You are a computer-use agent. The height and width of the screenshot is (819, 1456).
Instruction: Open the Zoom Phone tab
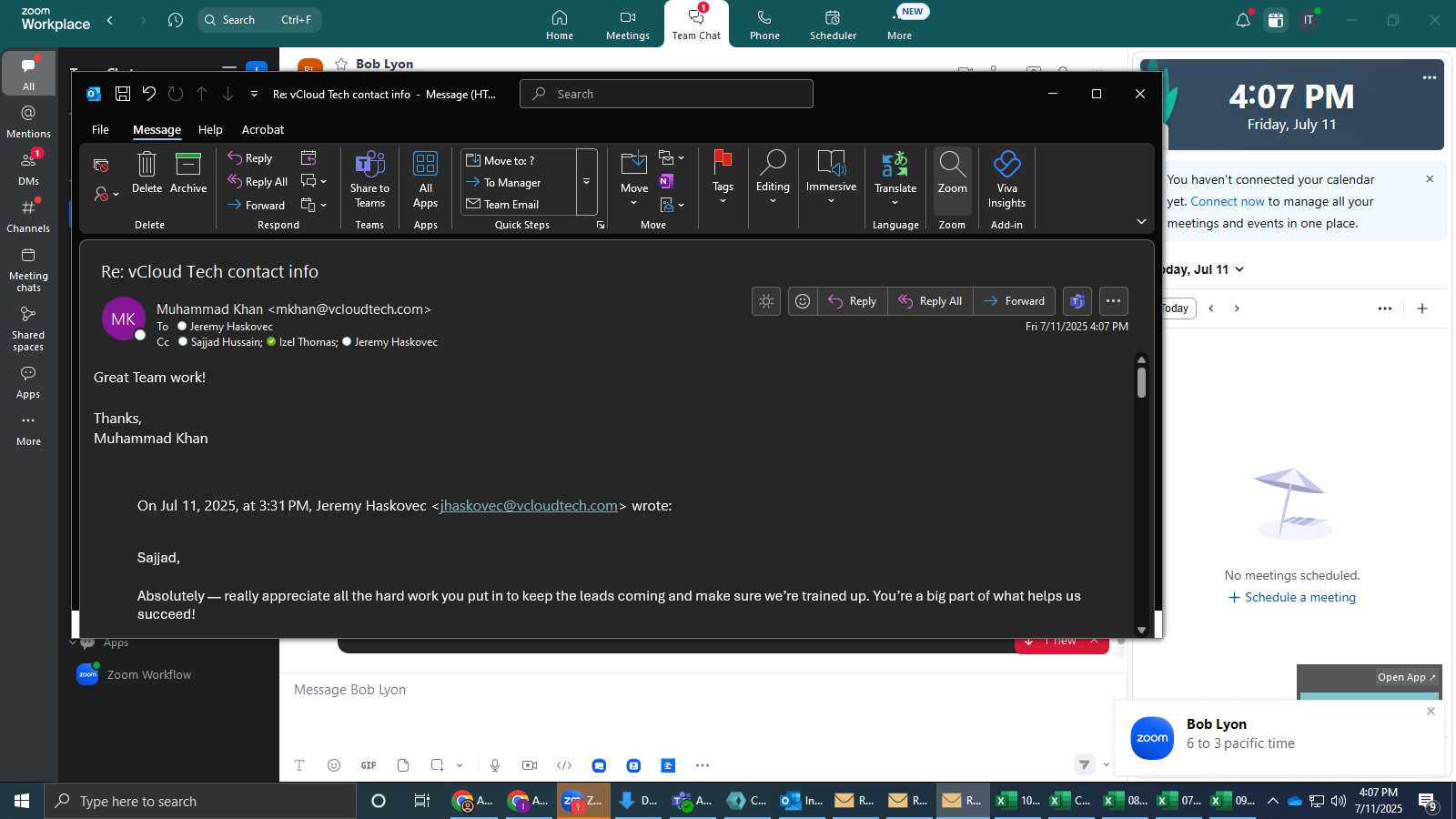coord(764,25)
